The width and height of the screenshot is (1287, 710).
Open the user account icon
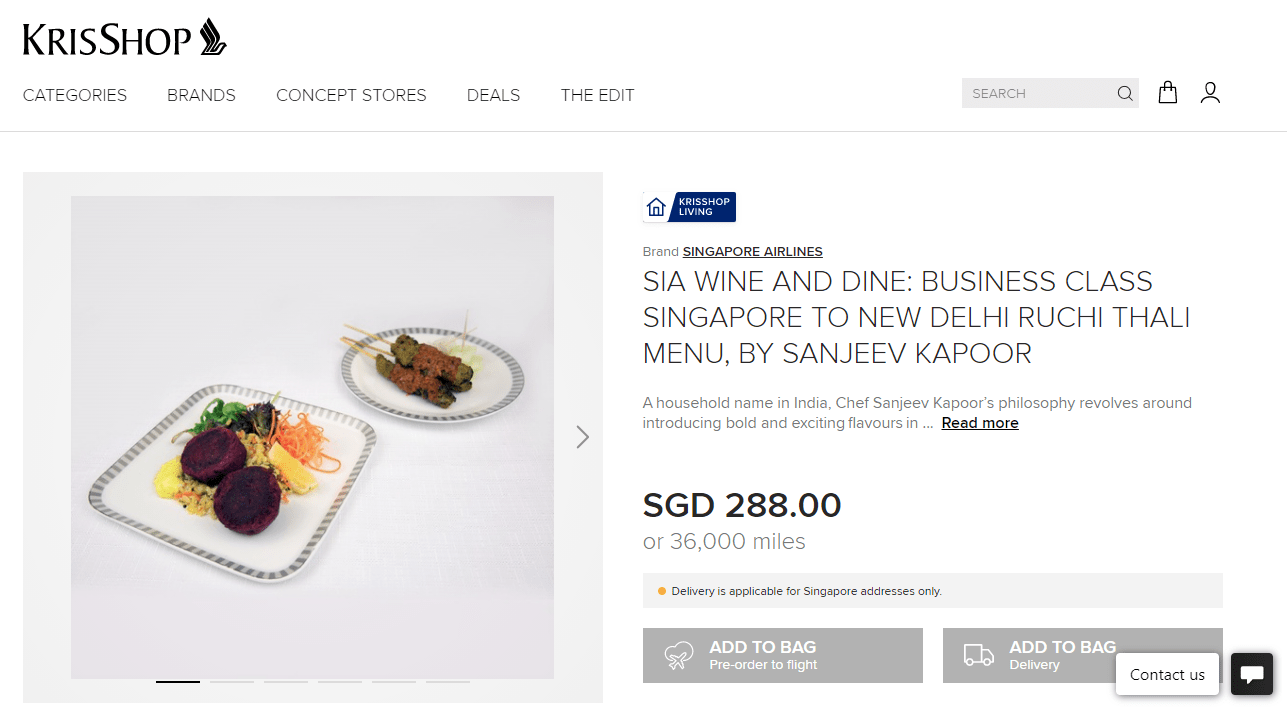1210,93
